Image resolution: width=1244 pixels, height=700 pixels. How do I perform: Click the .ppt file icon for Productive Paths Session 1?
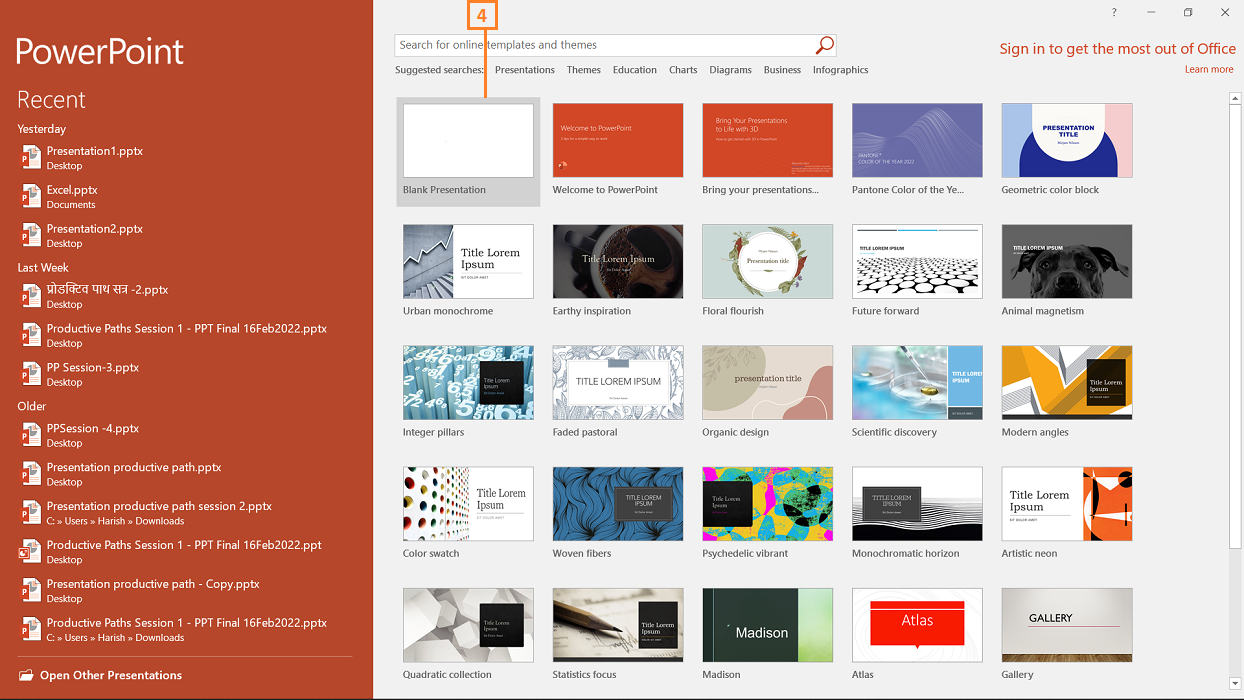(x=30, y=552)
